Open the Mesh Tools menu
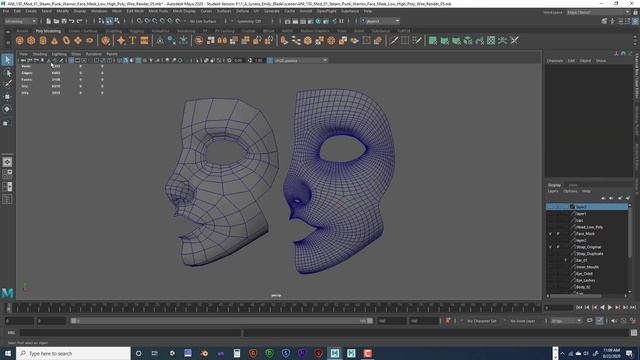 [x=158, y=11]
